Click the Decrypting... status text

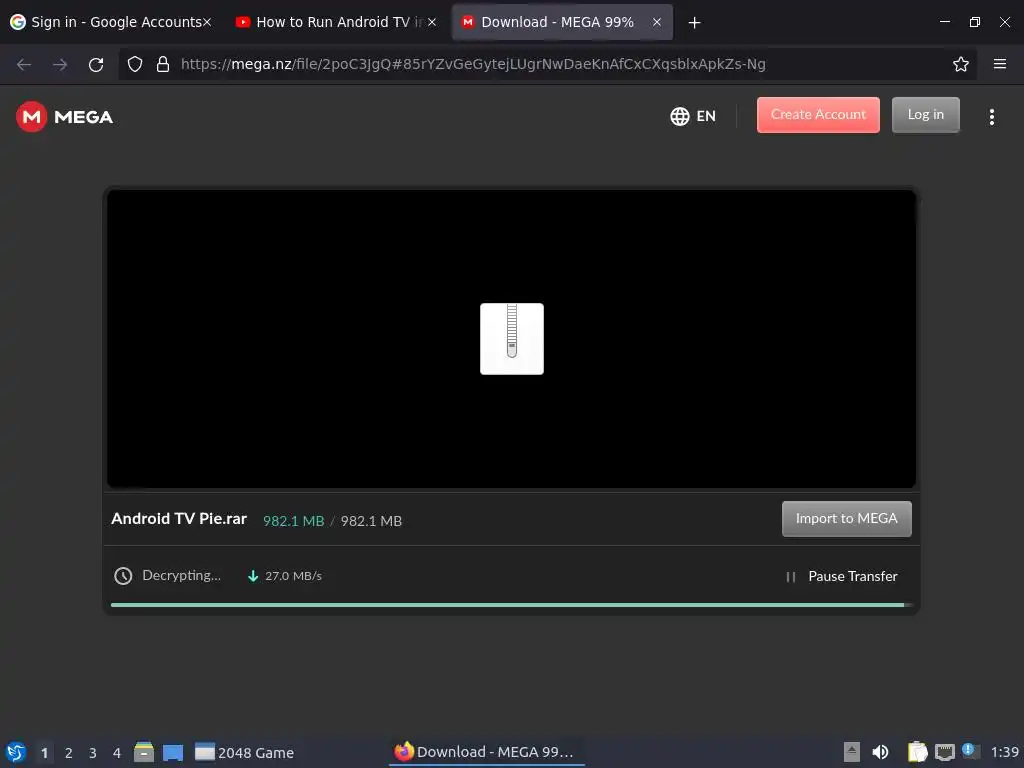click(x=182, y=575)
